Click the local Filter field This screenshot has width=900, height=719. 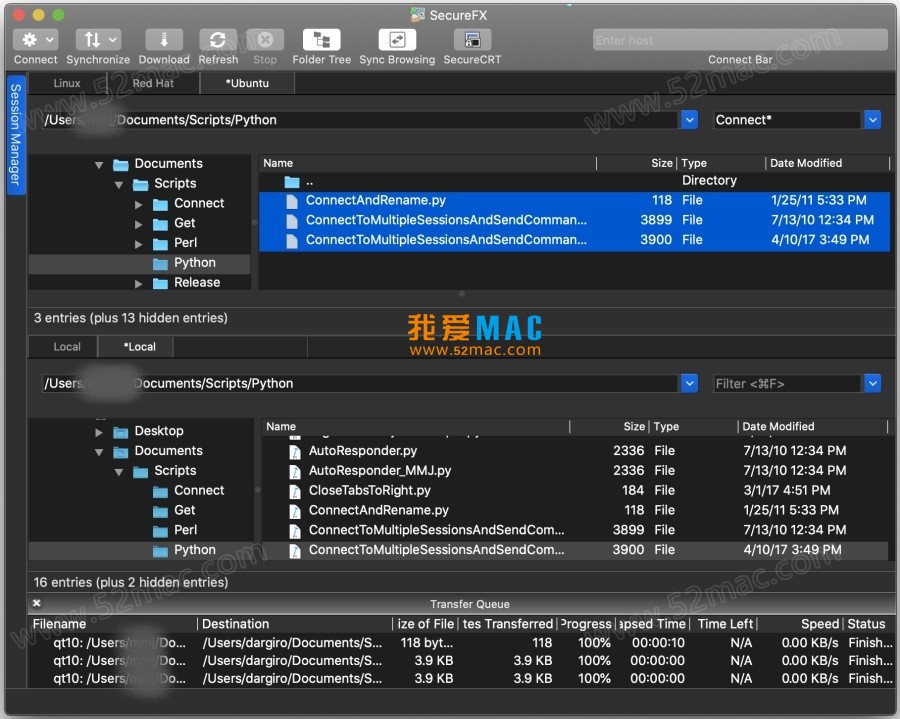click(789, 383)
